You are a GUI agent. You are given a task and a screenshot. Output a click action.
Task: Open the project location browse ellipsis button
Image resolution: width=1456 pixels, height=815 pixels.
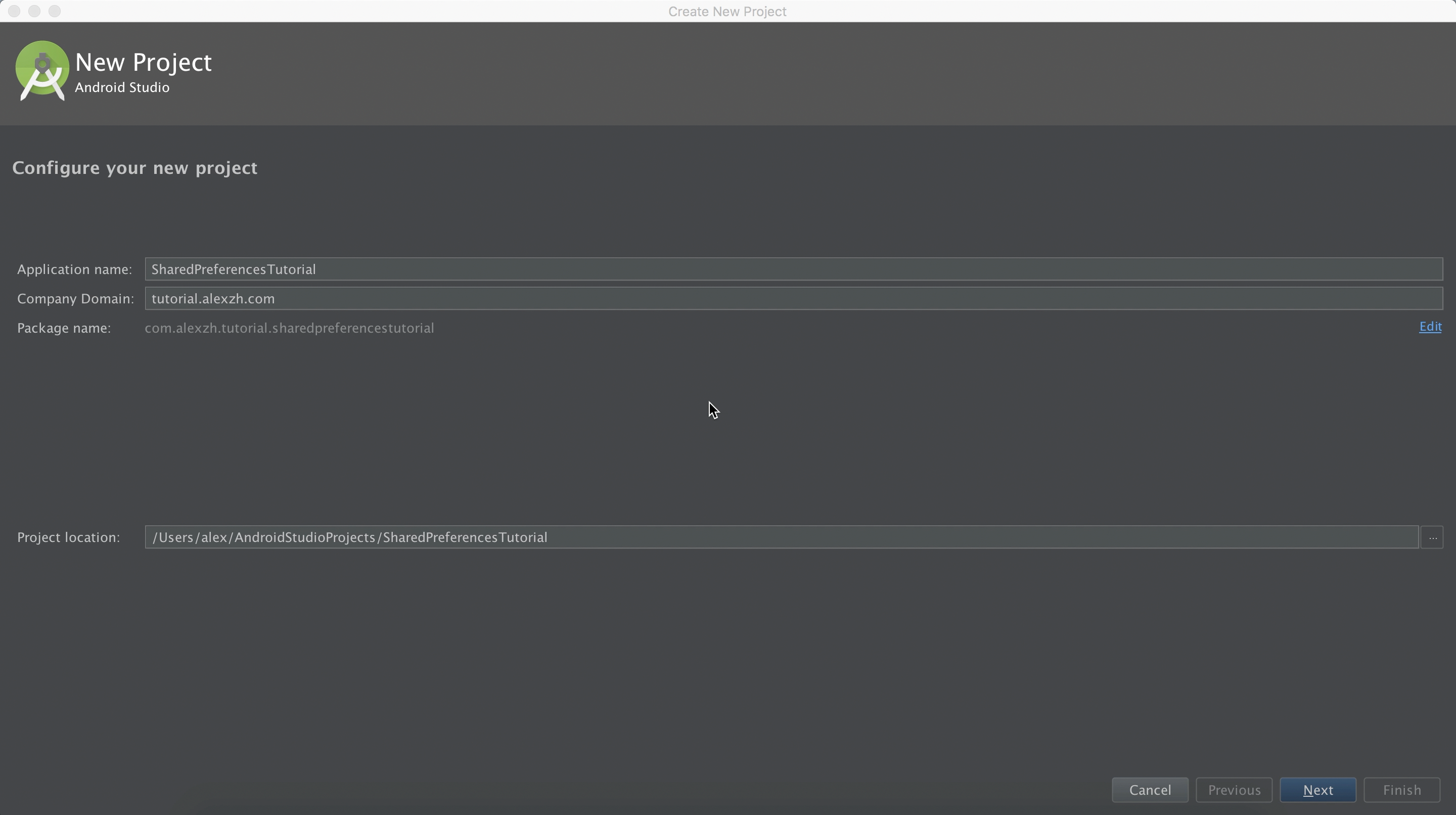pyautogui.click(x=1432, y=537)
